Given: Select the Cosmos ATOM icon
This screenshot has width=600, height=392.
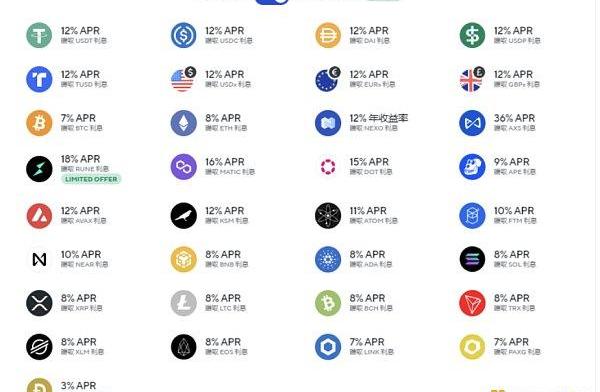Looking at the screenshot, I should coord(328,216).
